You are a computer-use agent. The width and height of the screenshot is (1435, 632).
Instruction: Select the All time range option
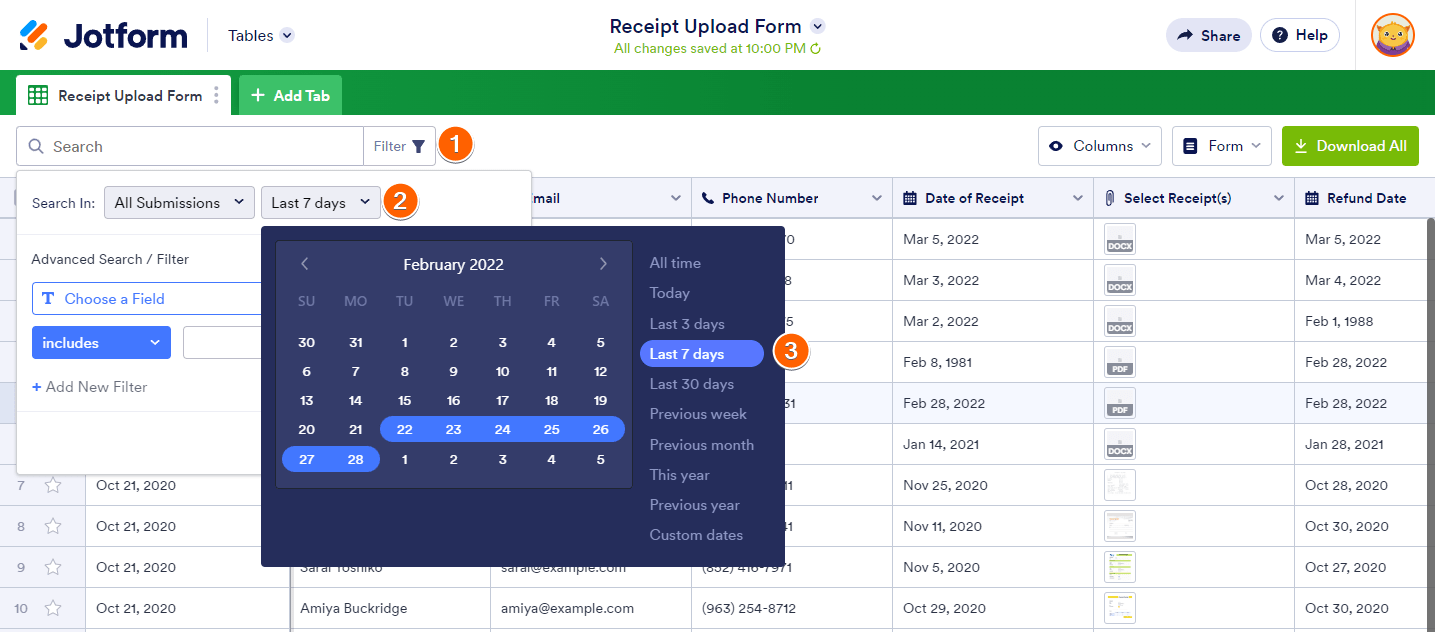coord(675,263)
